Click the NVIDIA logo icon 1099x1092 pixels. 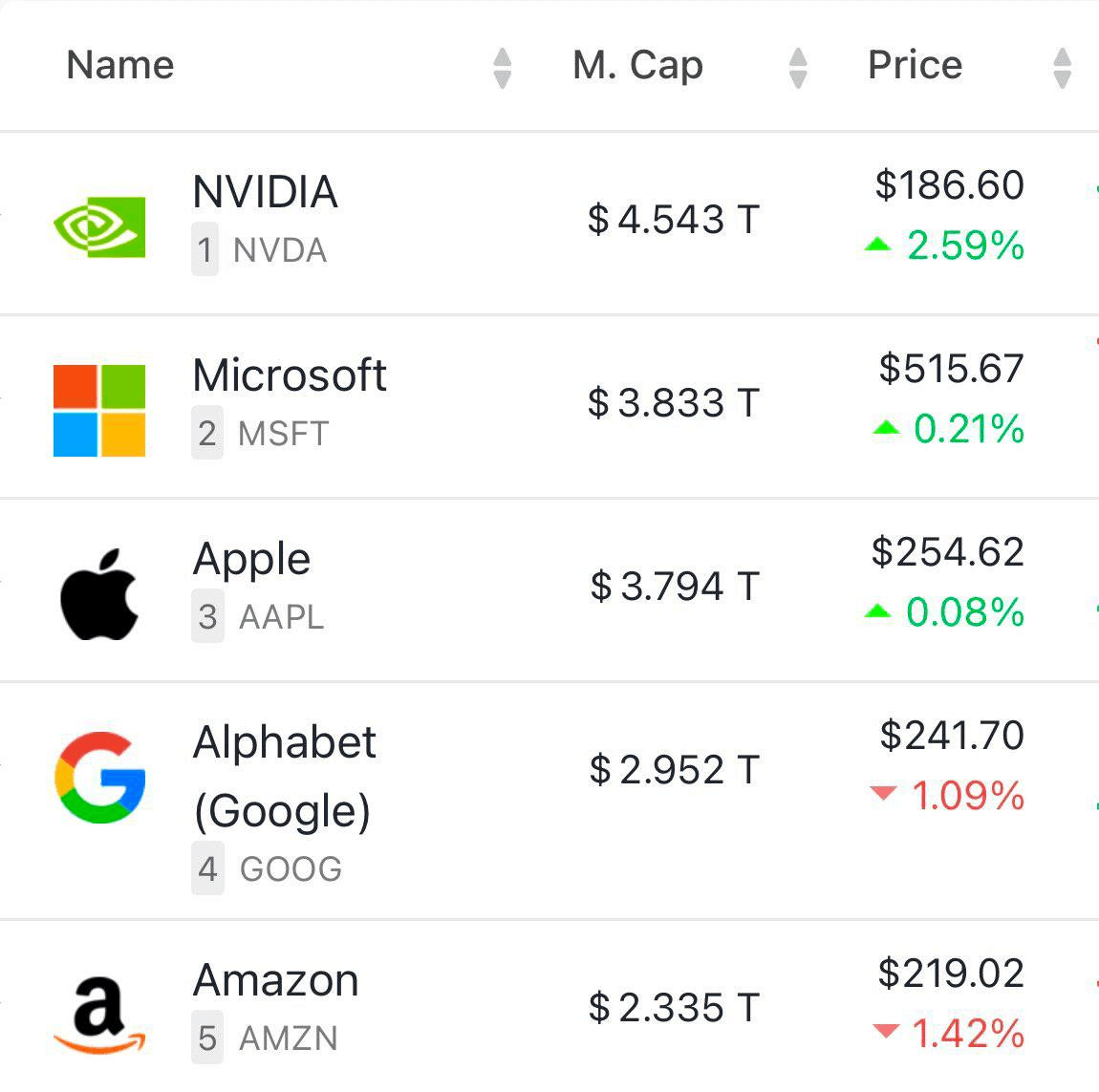click(99, 226)
